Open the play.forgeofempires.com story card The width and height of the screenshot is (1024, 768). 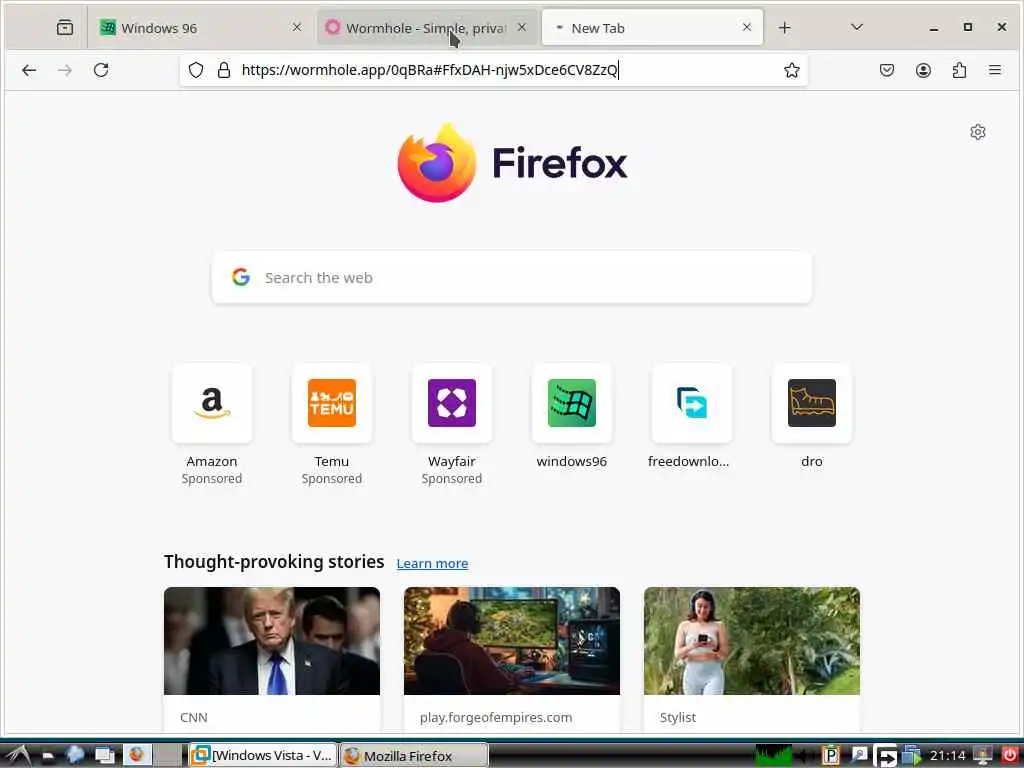(x=512, y=658)
